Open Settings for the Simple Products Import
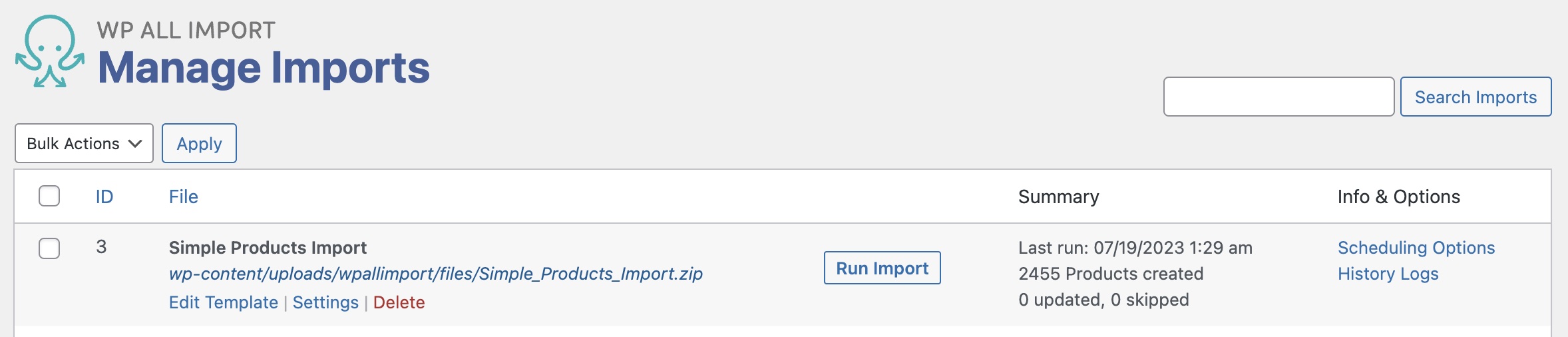This screenshot has height=337, width=1568. tap(325, 302)
